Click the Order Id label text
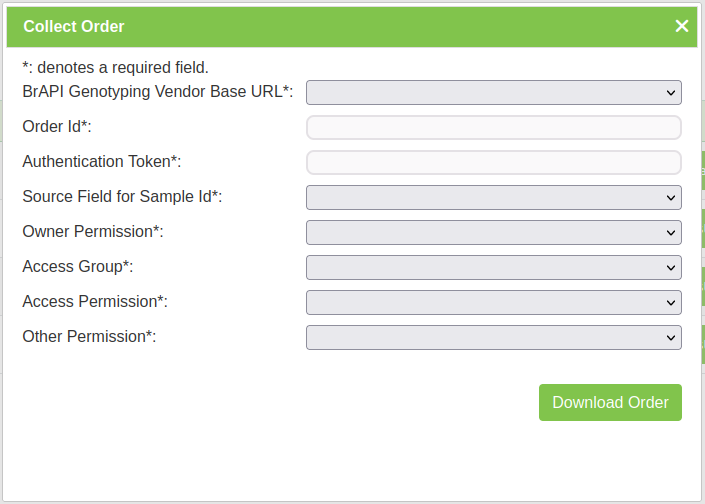Viewport: 705px width, 504px height. tap(57, 127)
